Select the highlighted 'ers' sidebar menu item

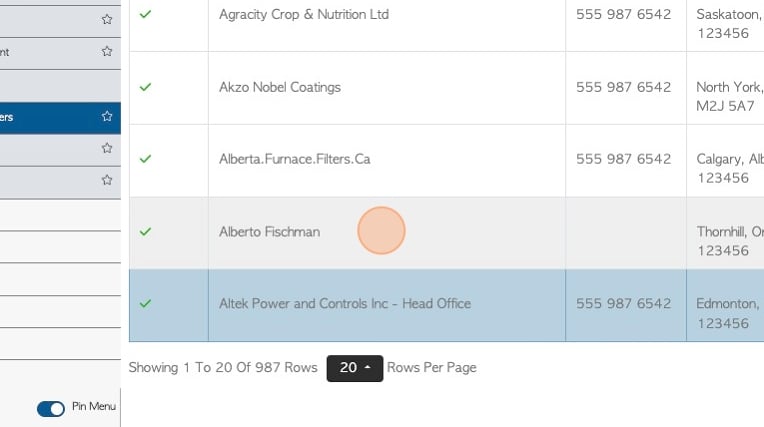coord(60,118)
